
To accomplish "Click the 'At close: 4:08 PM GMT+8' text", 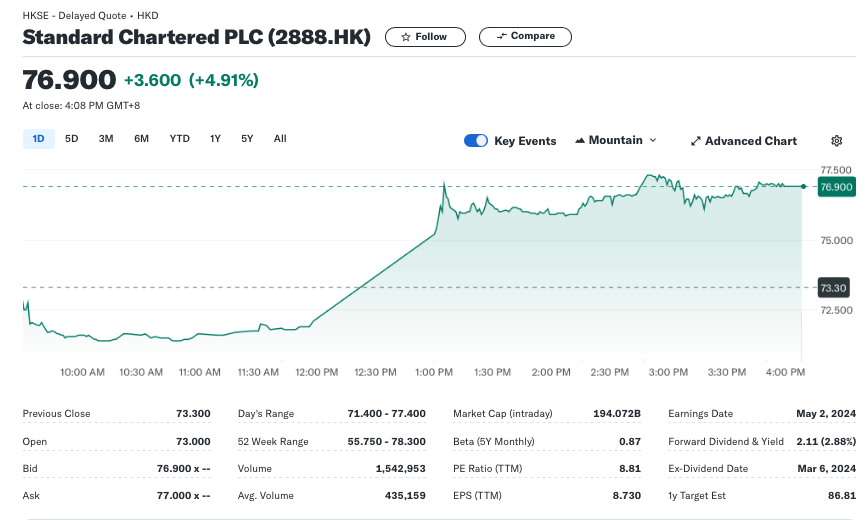I will [x=81, y=106].
